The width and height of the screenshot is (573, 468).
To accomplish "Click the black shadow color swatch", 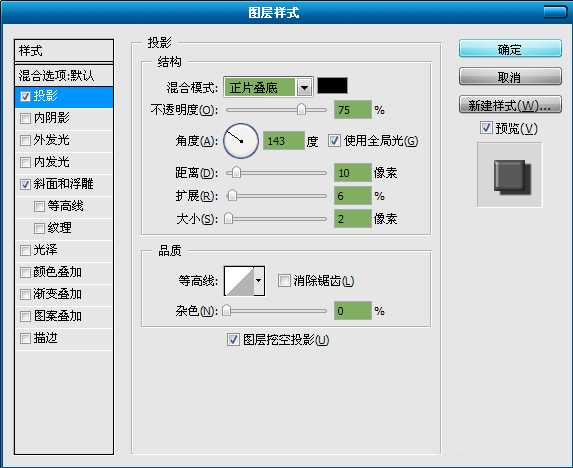I will 332,86.
